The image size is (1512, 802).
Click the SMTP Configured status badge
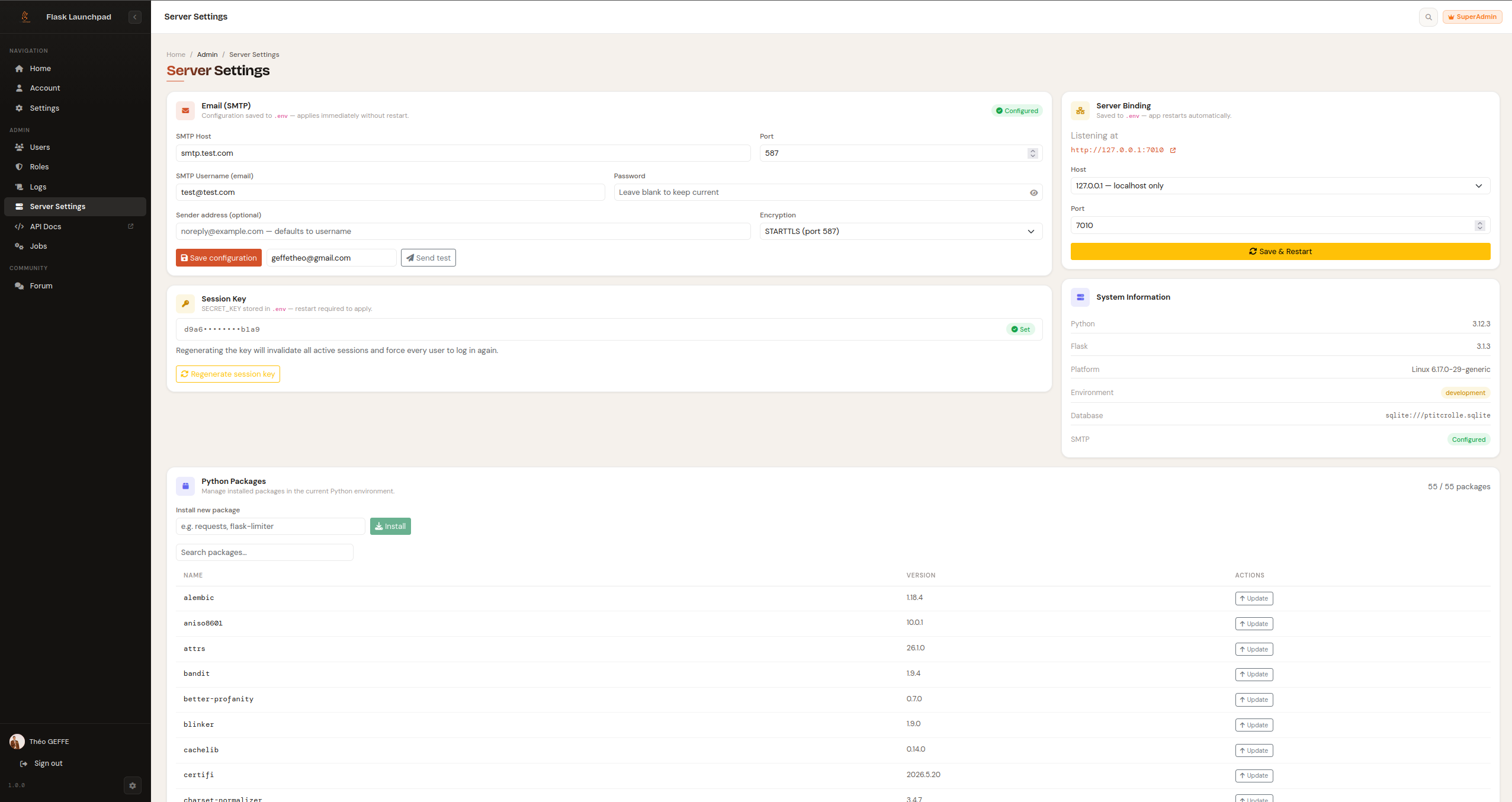tap(1017, 111)
